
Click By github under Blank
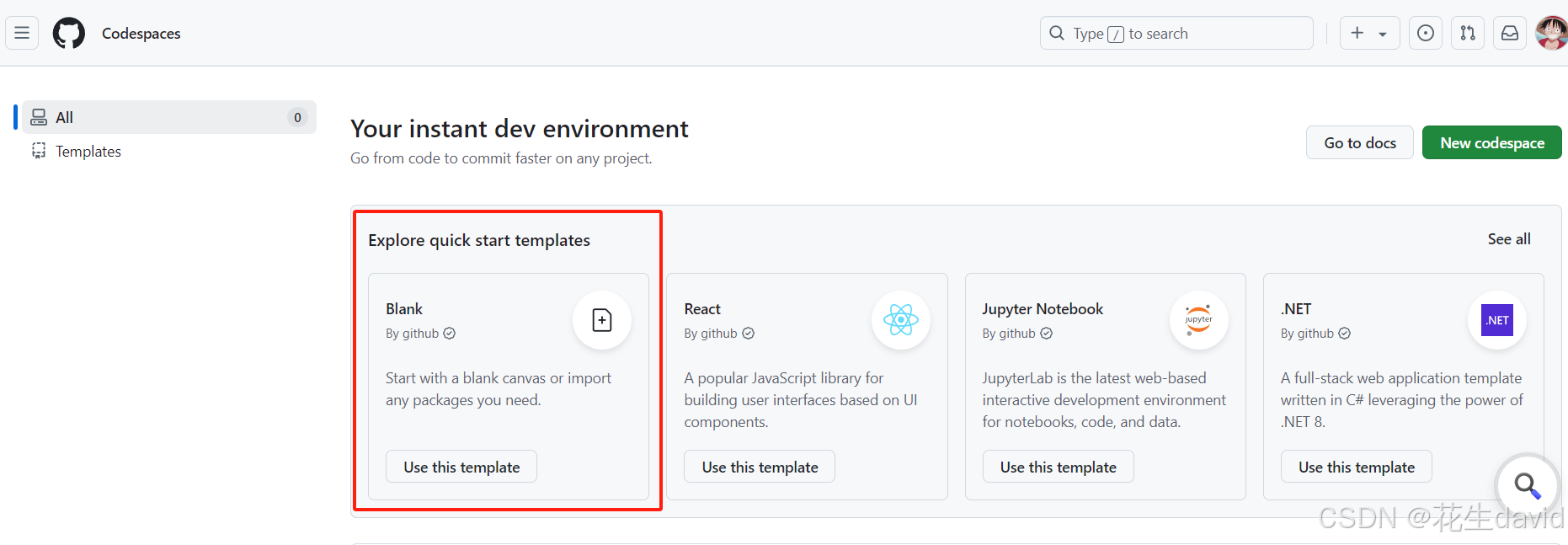(413, 334)
